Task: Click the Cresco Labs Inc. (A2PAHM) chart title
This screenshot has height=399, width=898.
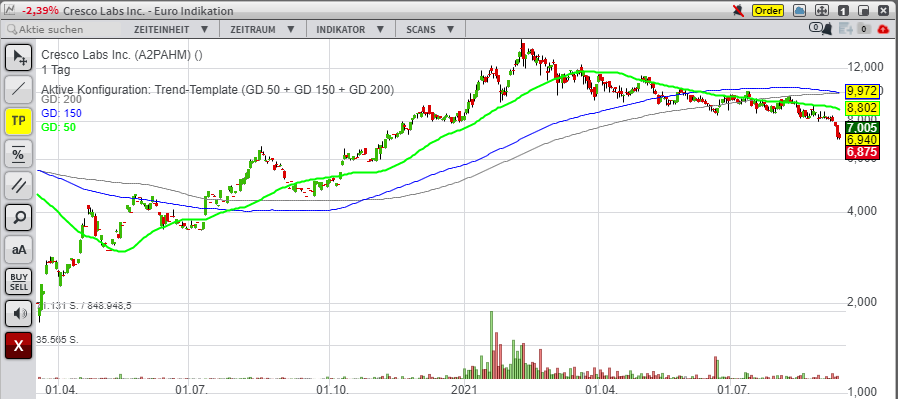Action: coord(122,56)
